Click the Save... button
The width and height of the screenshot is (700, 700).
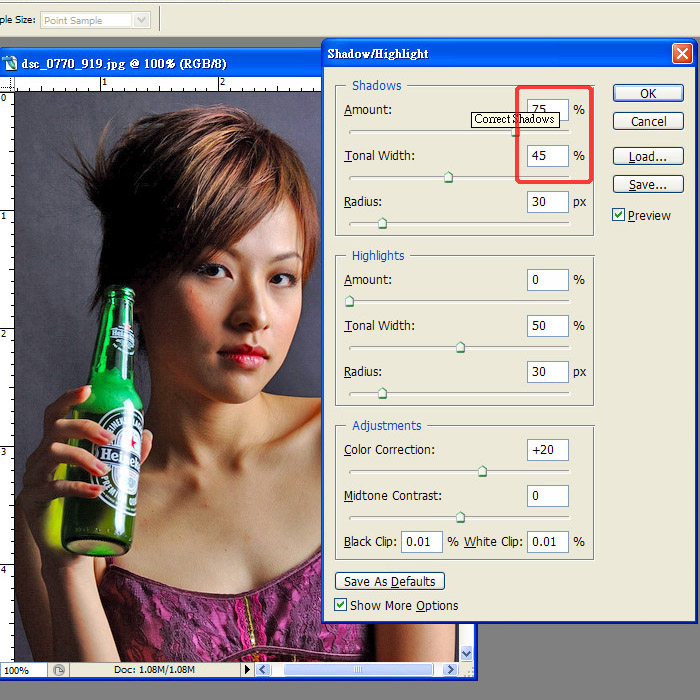(x=648, y=185)
